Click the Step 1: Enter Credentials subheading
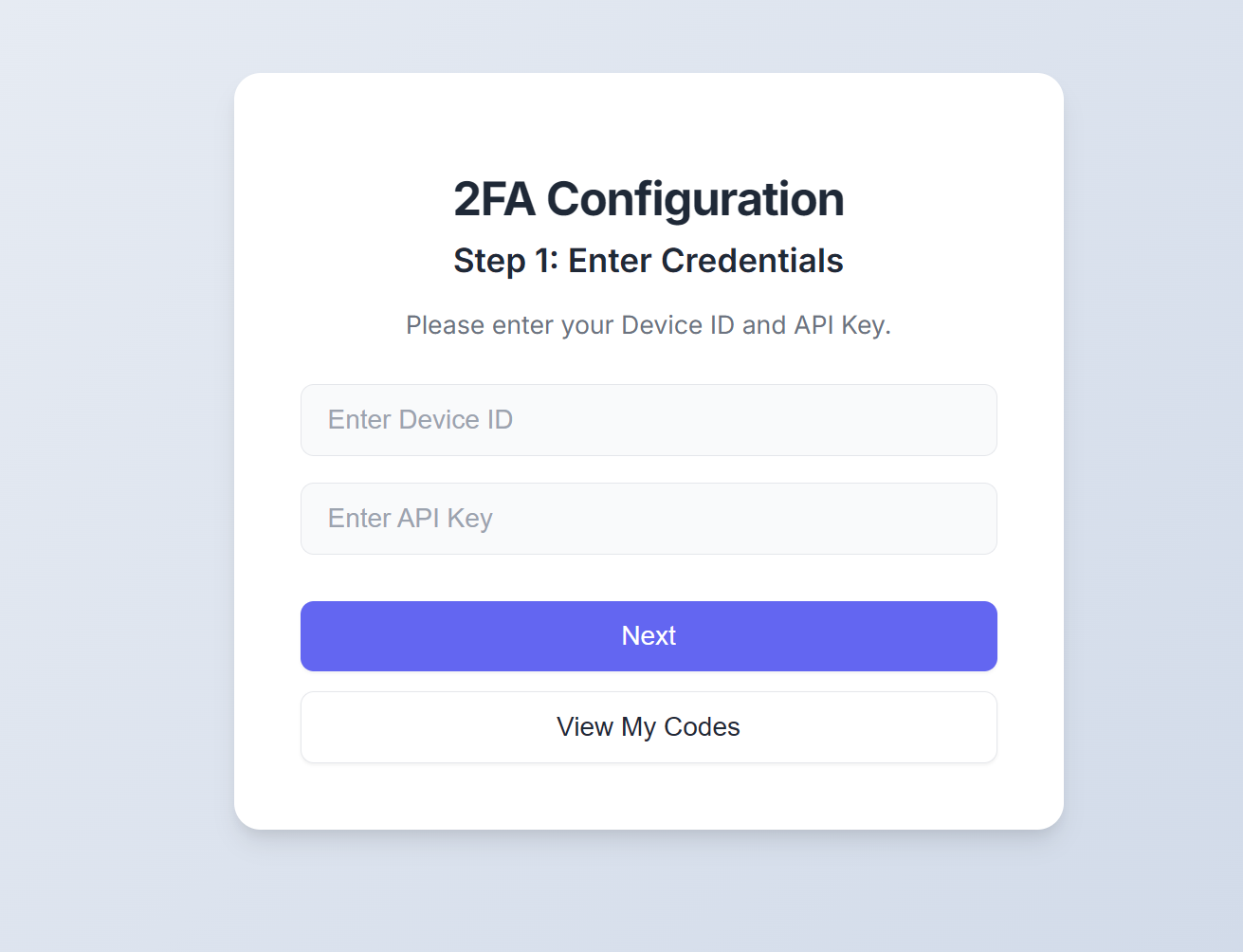This screenshot has height=952, width=1243. click(x=649, y=261)
